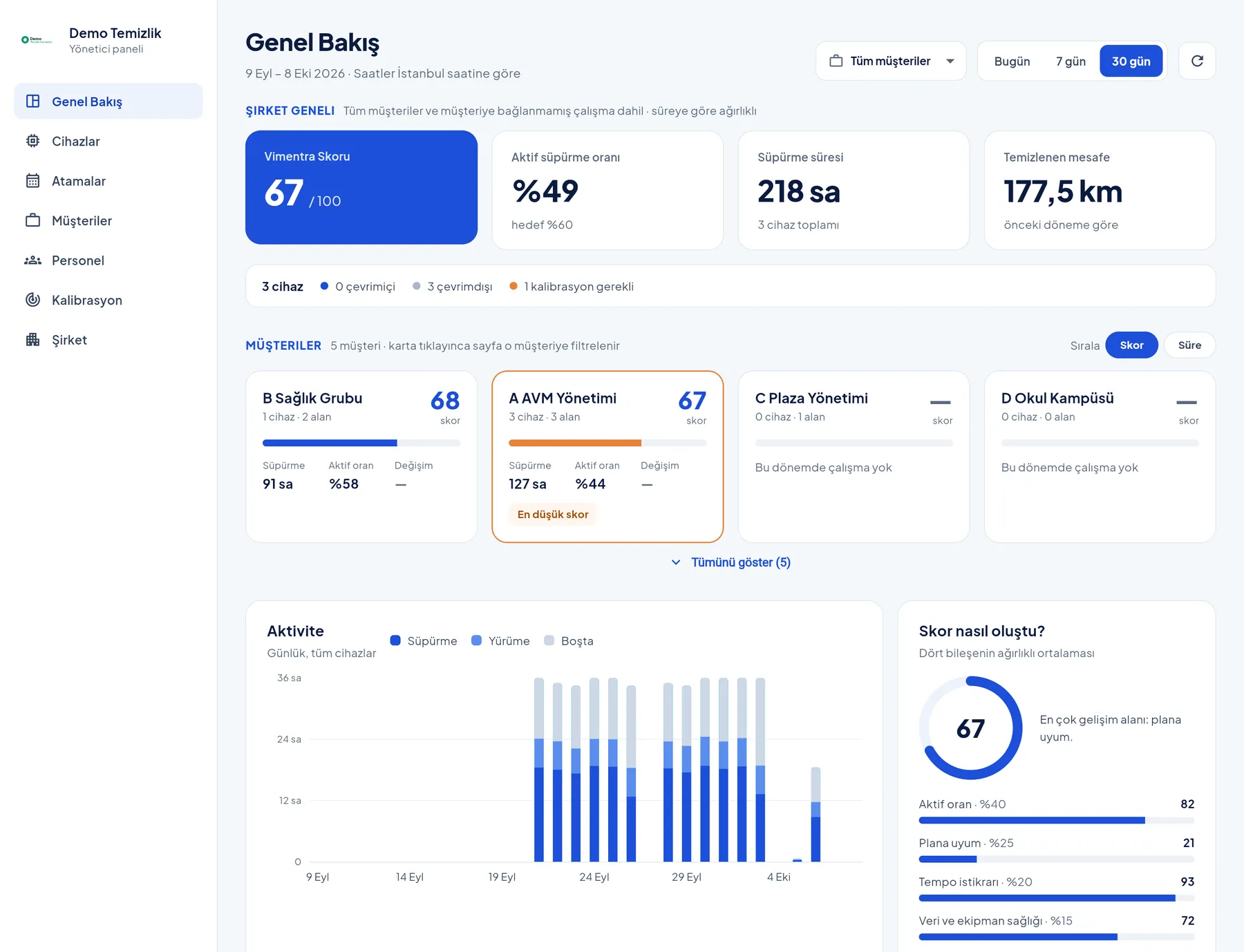Filter by D Okul Kampüsü card
The height and width of the screenshot is (952, 1244).
tap(1100, 457)
